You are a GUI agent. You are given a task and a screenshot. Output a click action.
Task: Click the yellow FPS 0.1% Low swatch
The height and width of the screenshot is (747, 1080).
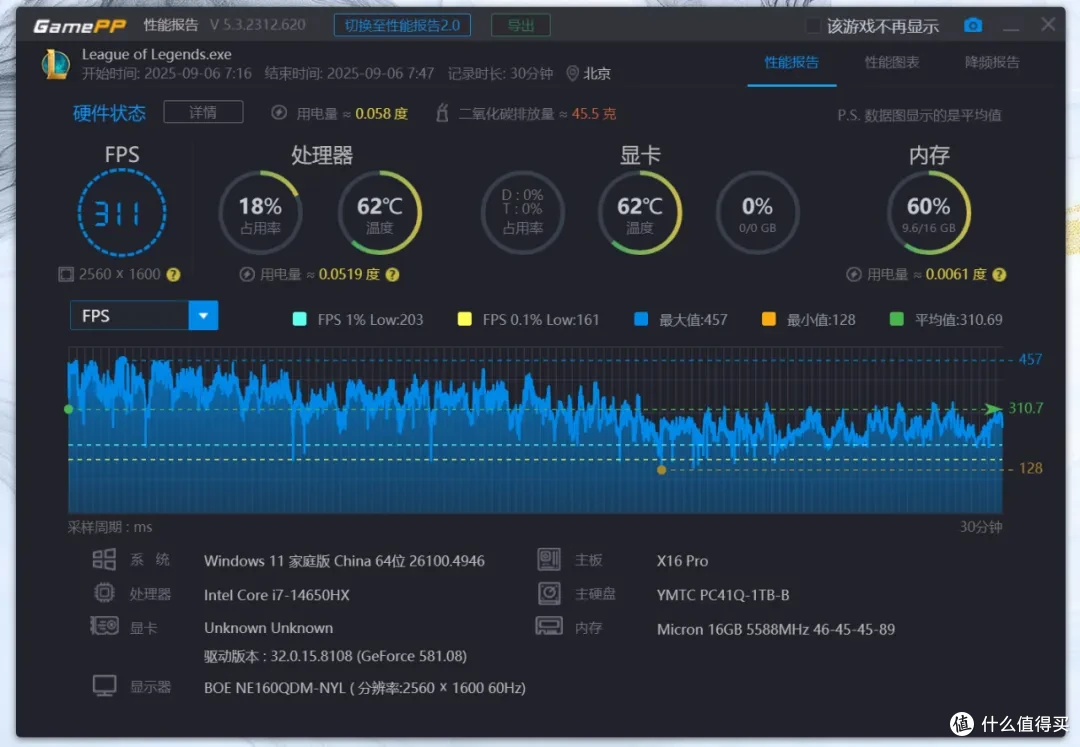(x=465, y=319)
